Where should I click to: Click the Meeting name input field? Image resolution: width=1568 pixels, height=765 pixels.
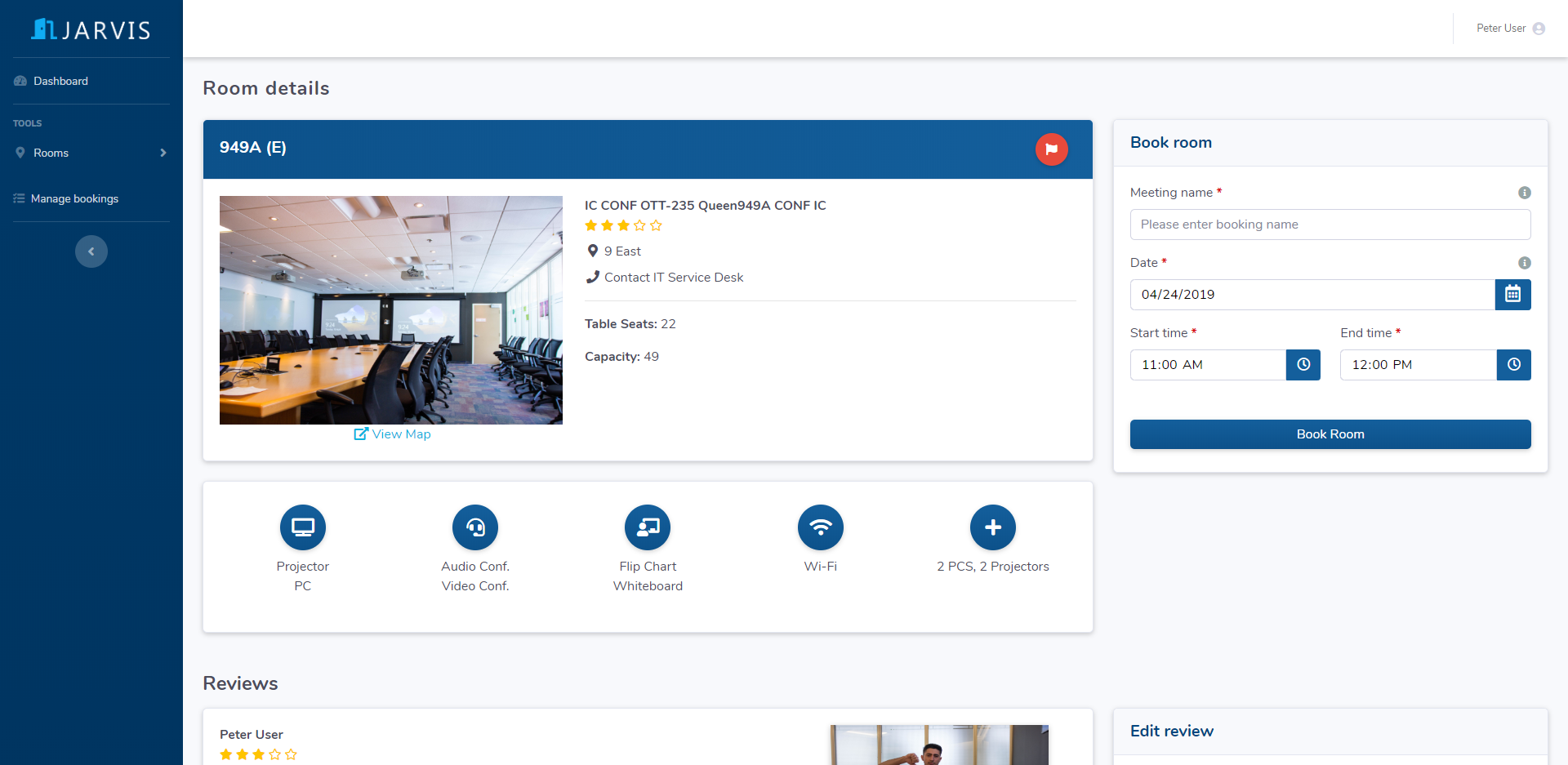pos(1330,225)
